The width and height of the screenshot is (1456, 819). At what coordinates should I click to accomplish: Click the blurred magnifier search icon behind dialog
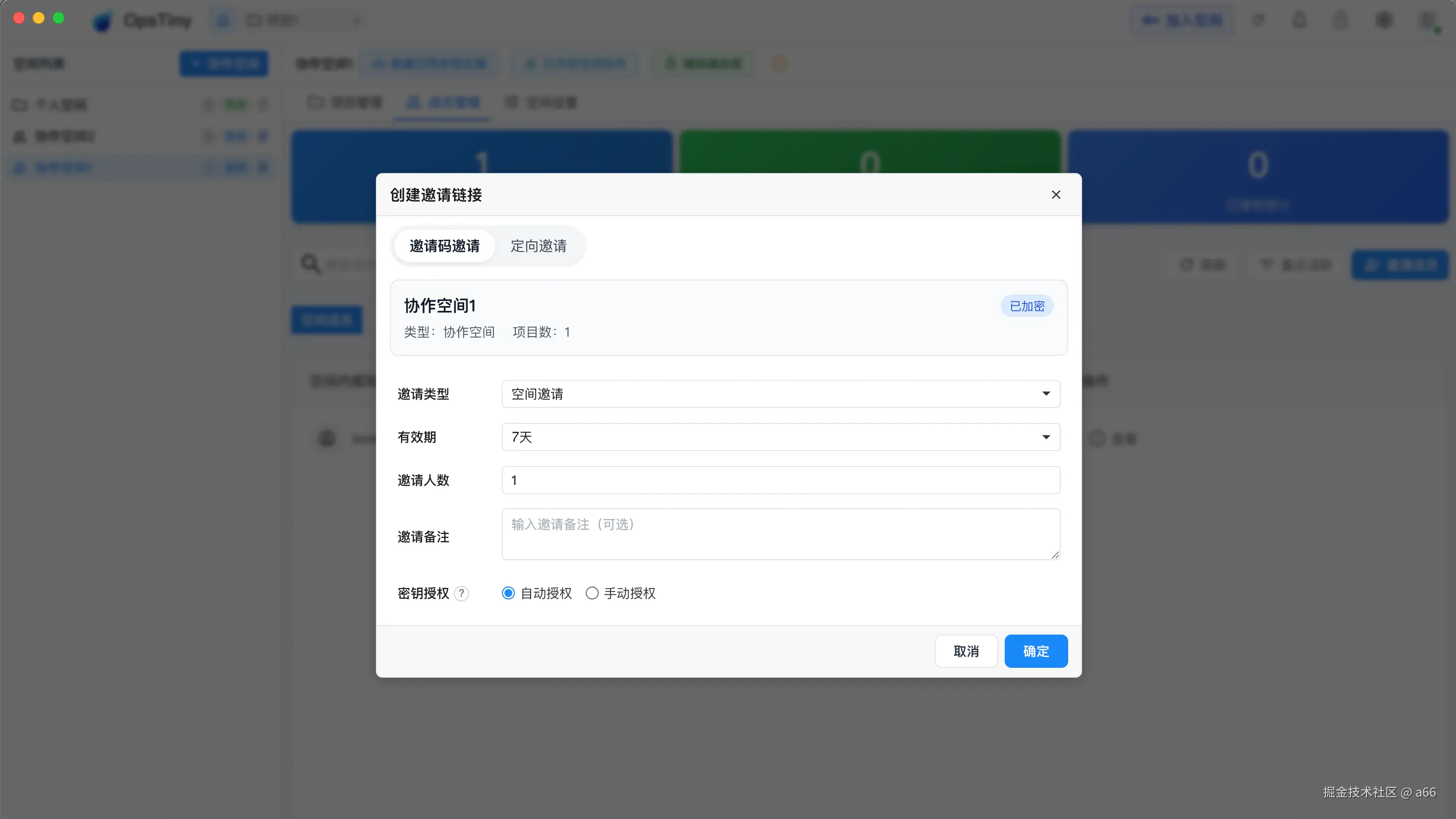(310, 264)
